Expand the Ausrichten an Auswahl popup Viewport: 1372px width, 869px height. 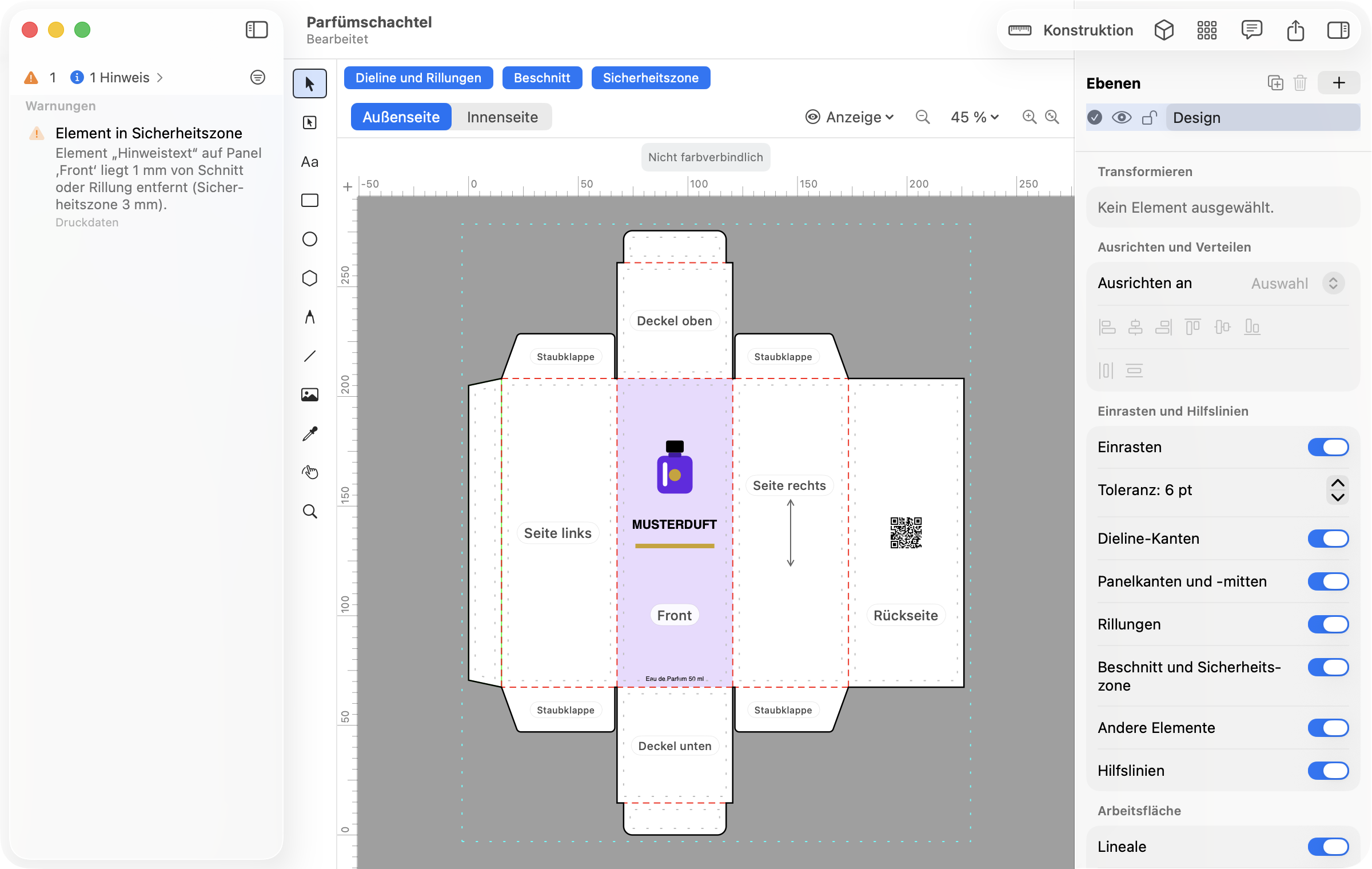click(x=1333, y=284)
